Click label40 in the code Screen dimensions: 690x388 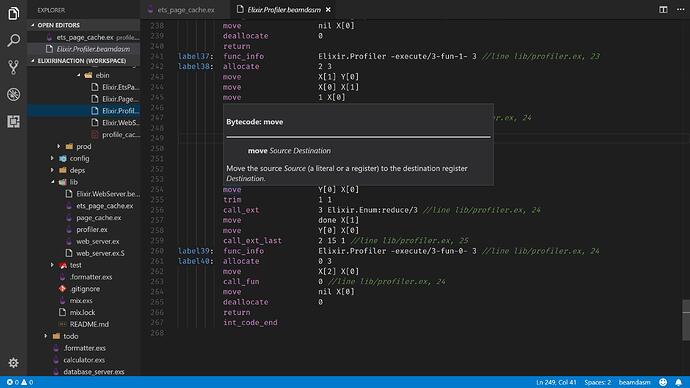(x=195, y=261)
